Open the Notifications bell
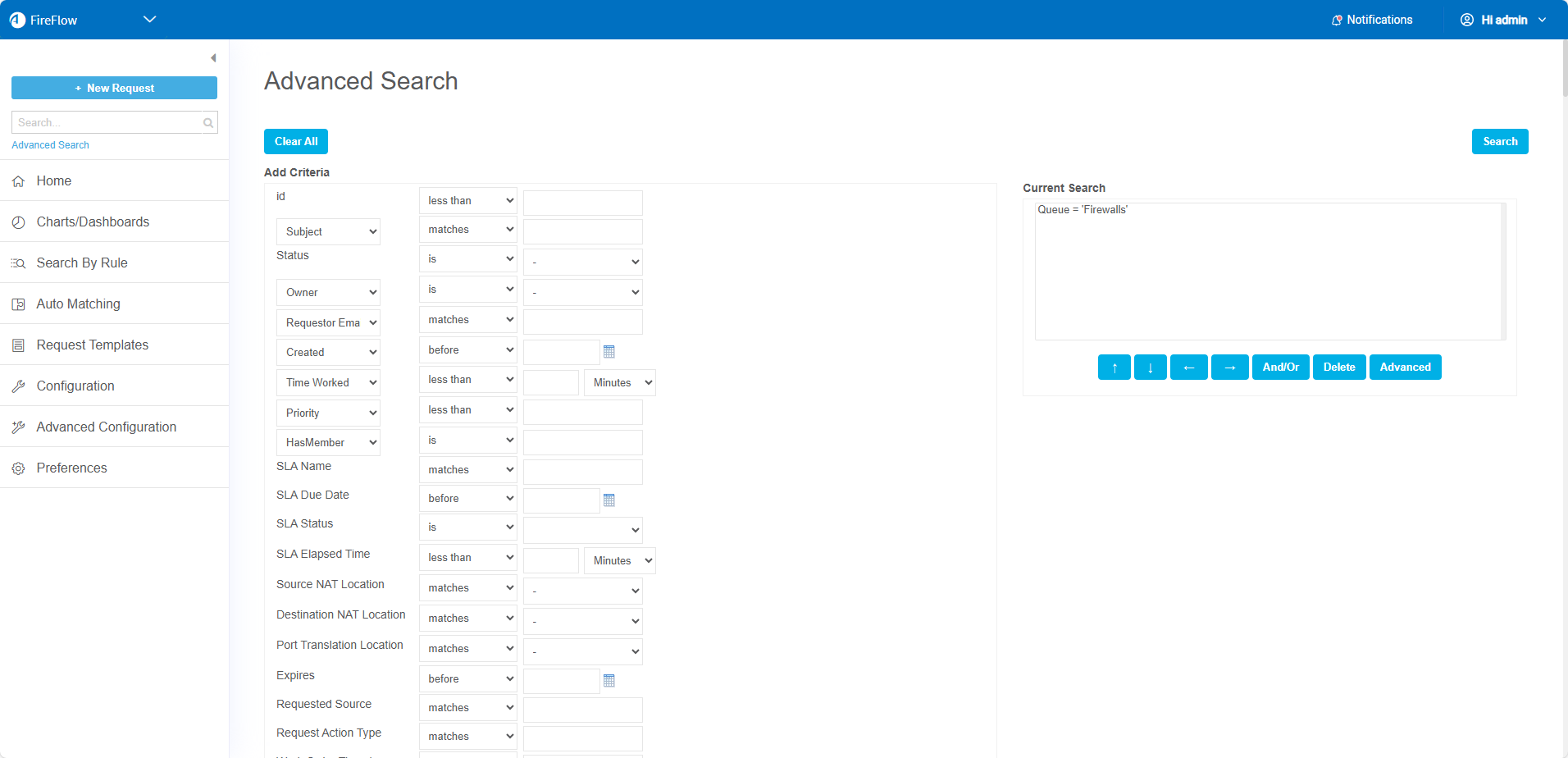 (1371, 20)
